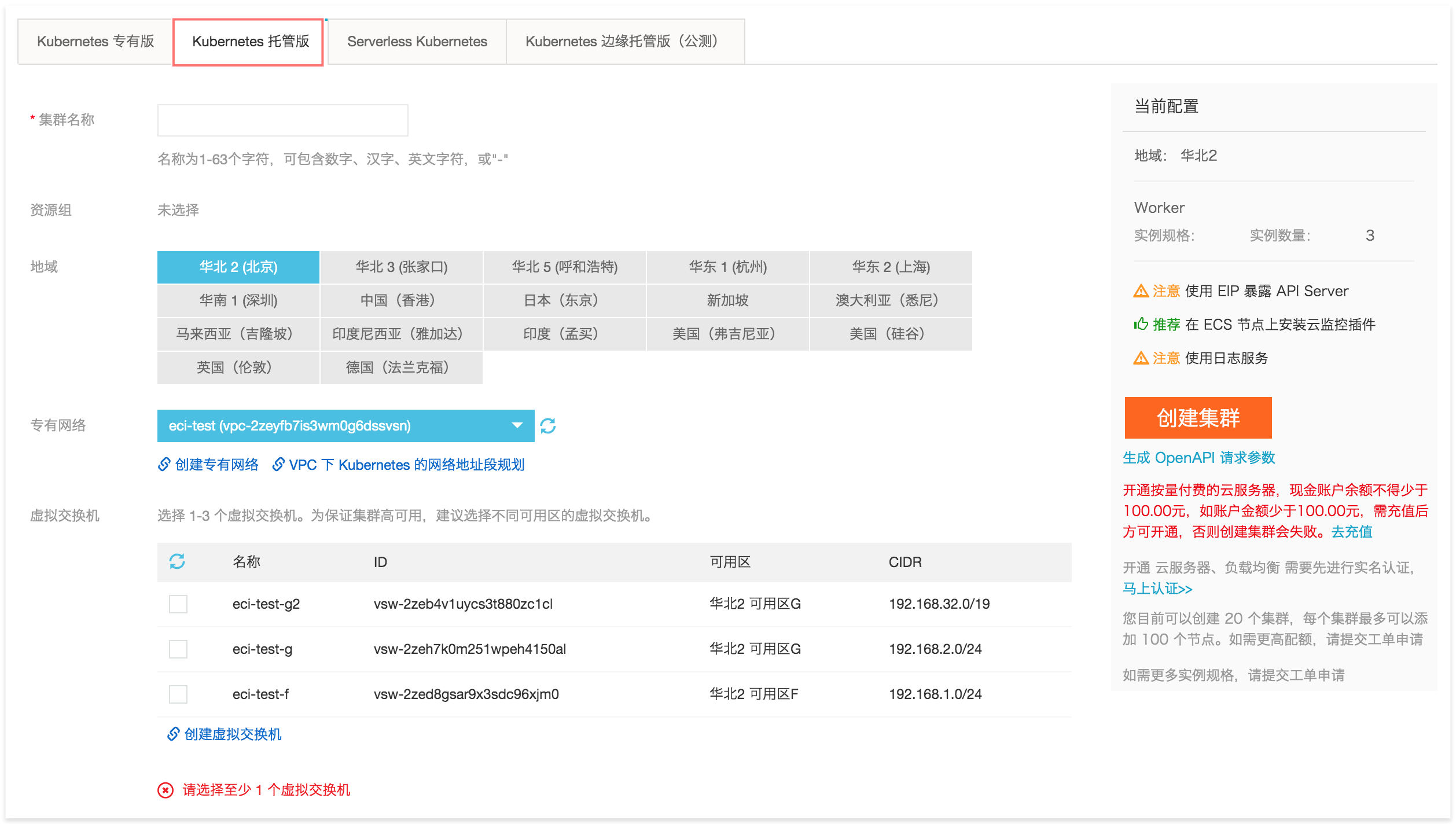Focus the 集群名称 input field
Viewport: 1456px width, 824px height.
point(282,120)
